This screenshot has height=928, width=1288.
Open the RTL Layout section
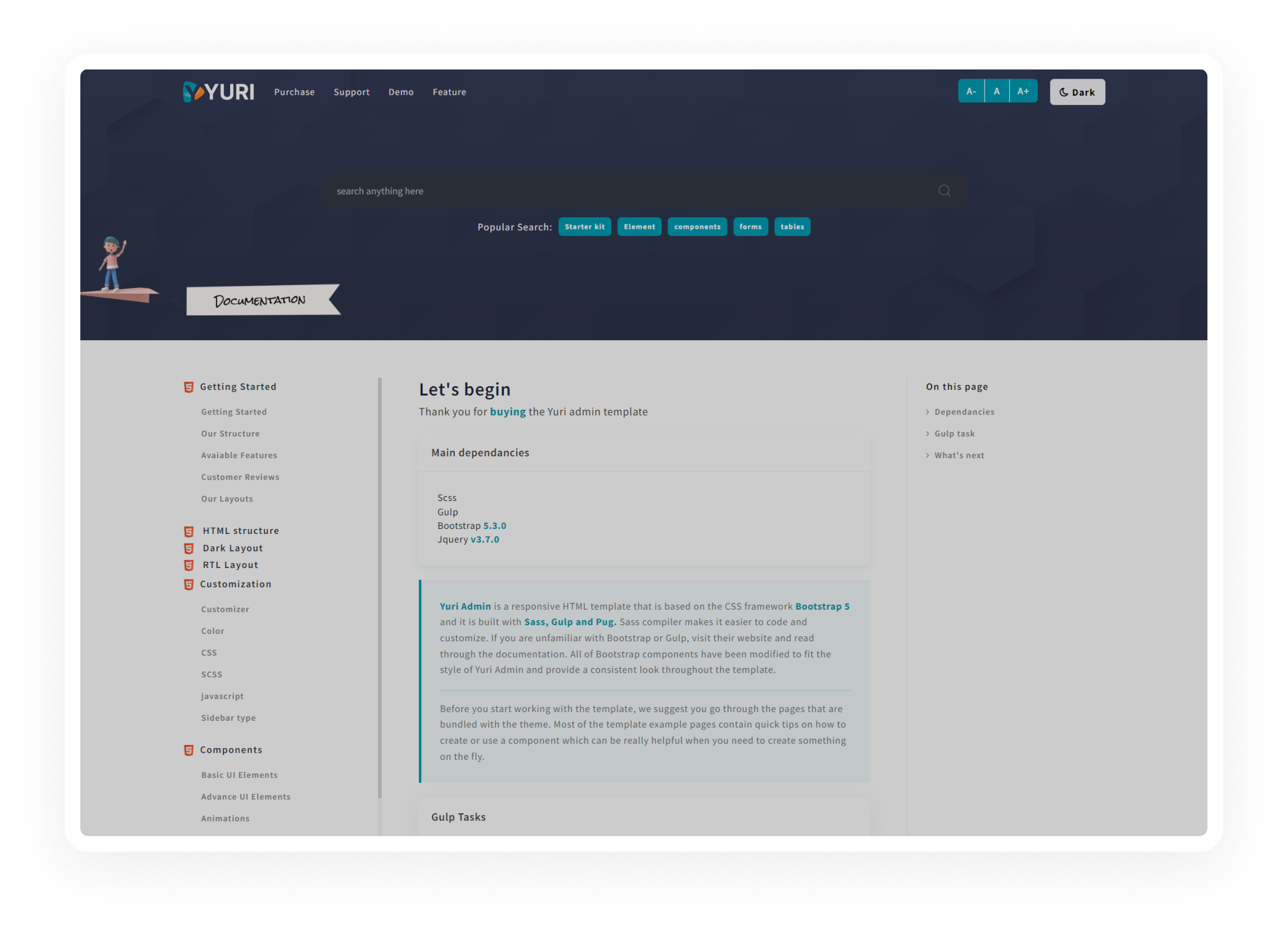[x=231, y=565]
